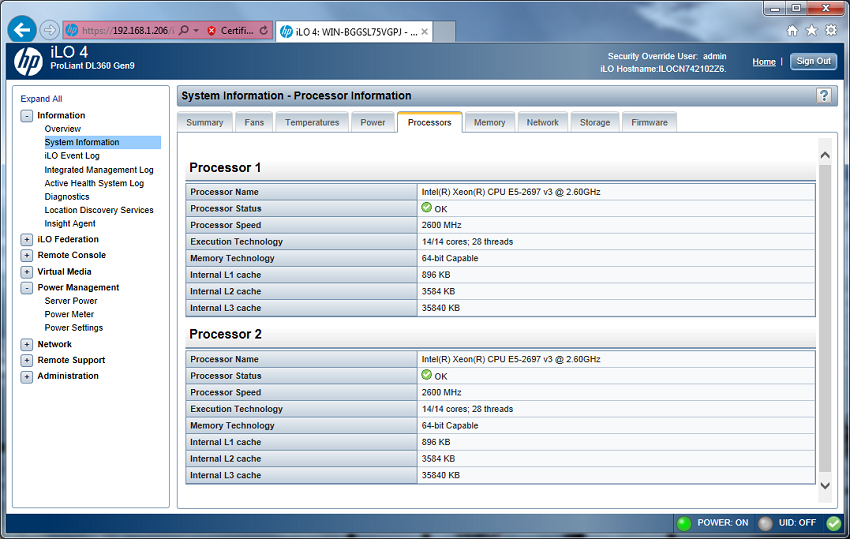This screenshot has height=539, width=850.
Task: Switch to the Summary tab
Action: (x=205, y=123)
